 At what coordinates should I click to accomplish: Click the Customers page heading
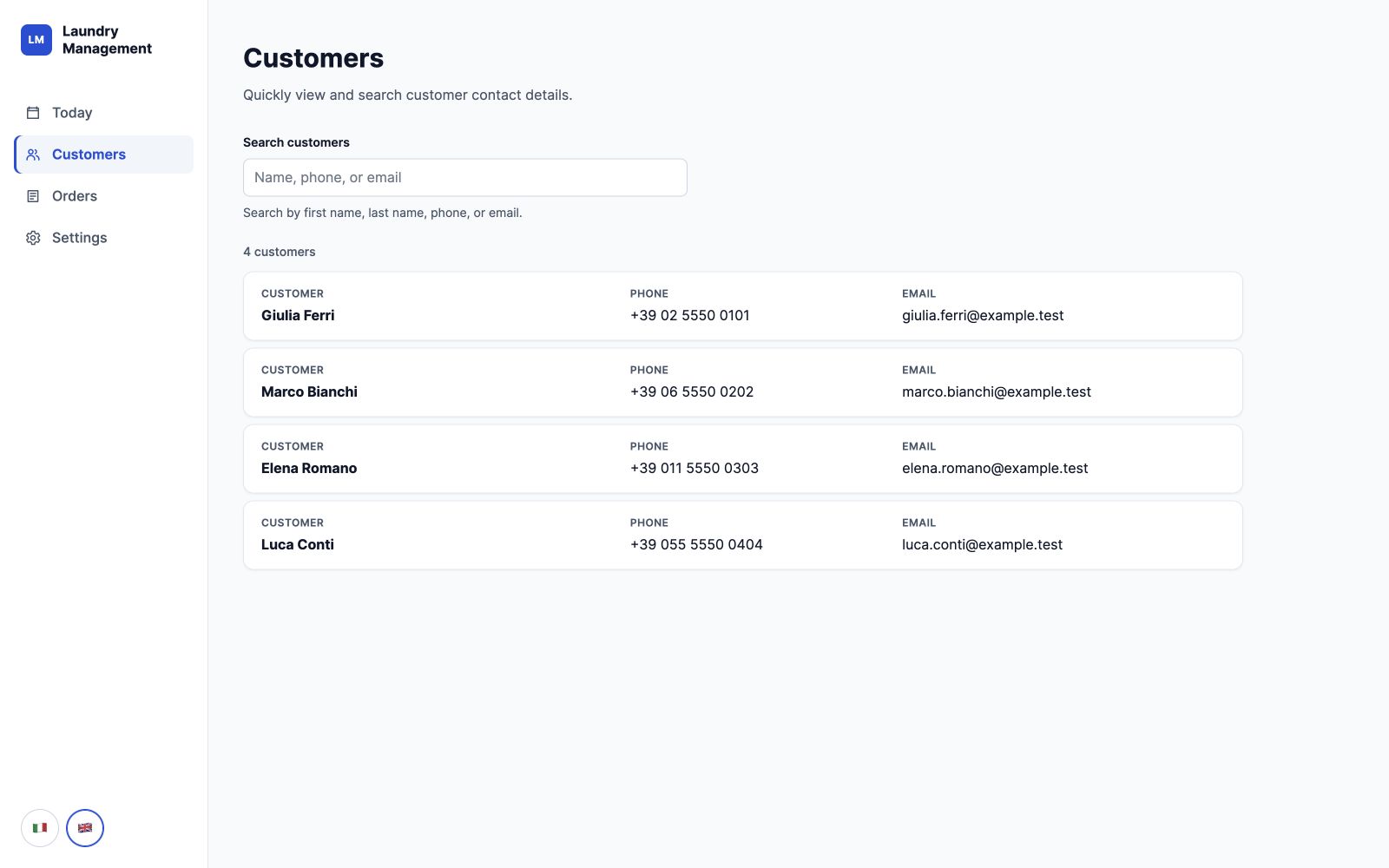point(313,58)
